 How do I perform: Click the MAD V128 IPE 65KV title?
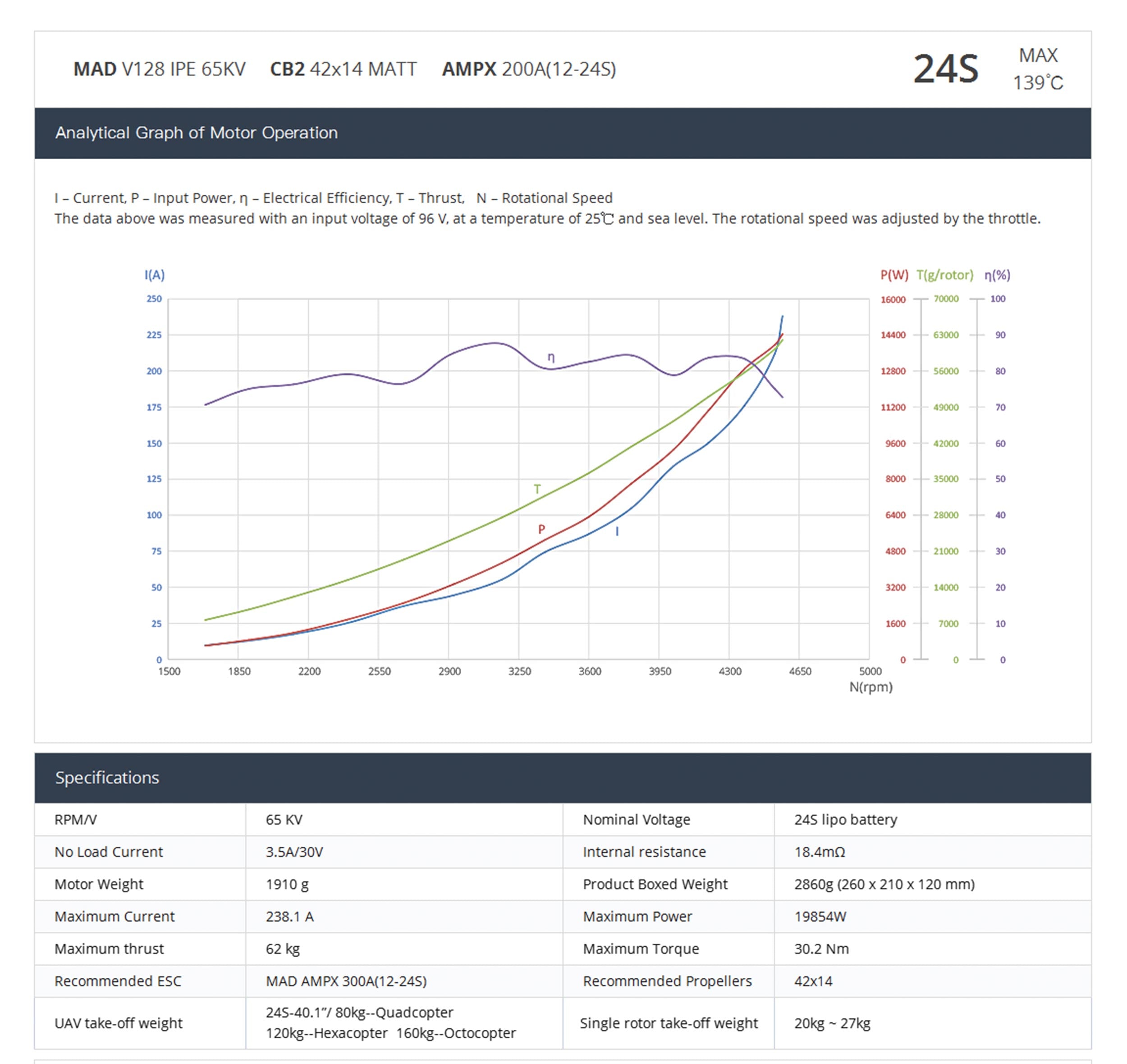coord(160,69)
